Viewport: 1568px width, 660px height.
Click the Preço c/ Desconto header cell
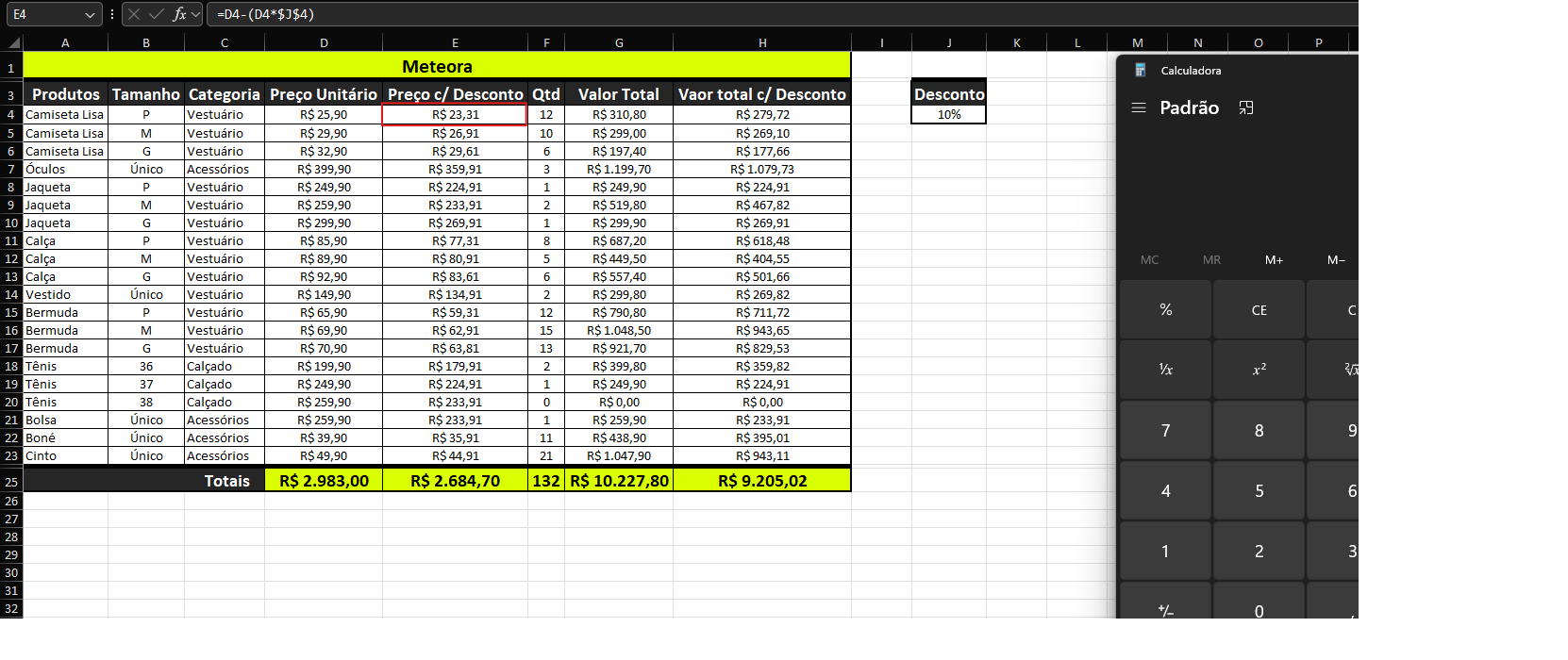point(455,94)
